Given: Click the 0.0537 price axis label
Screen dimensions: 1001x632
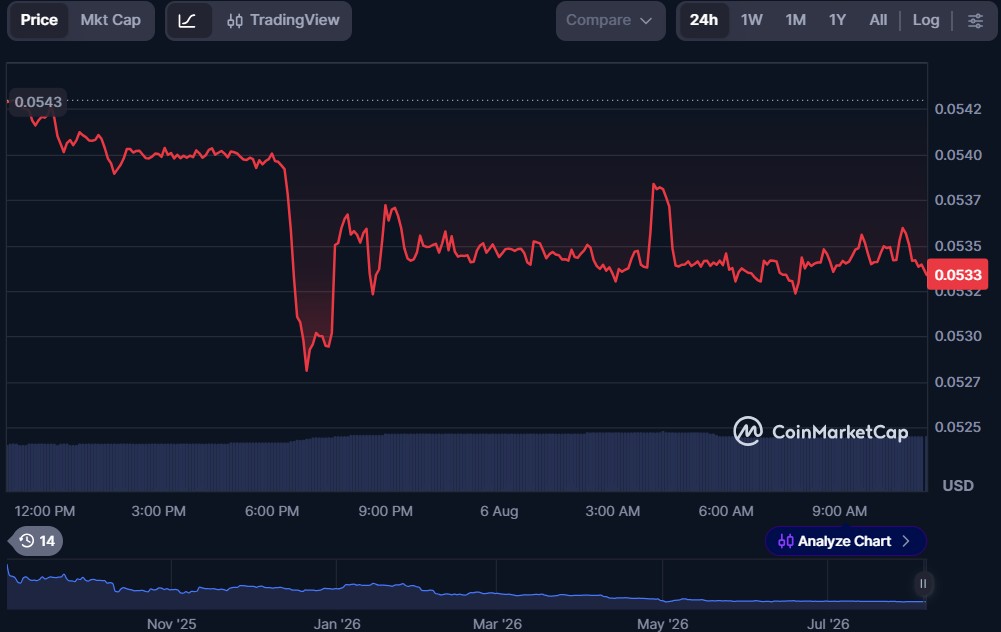Looking at the screenshot, I should click(958, 200).
